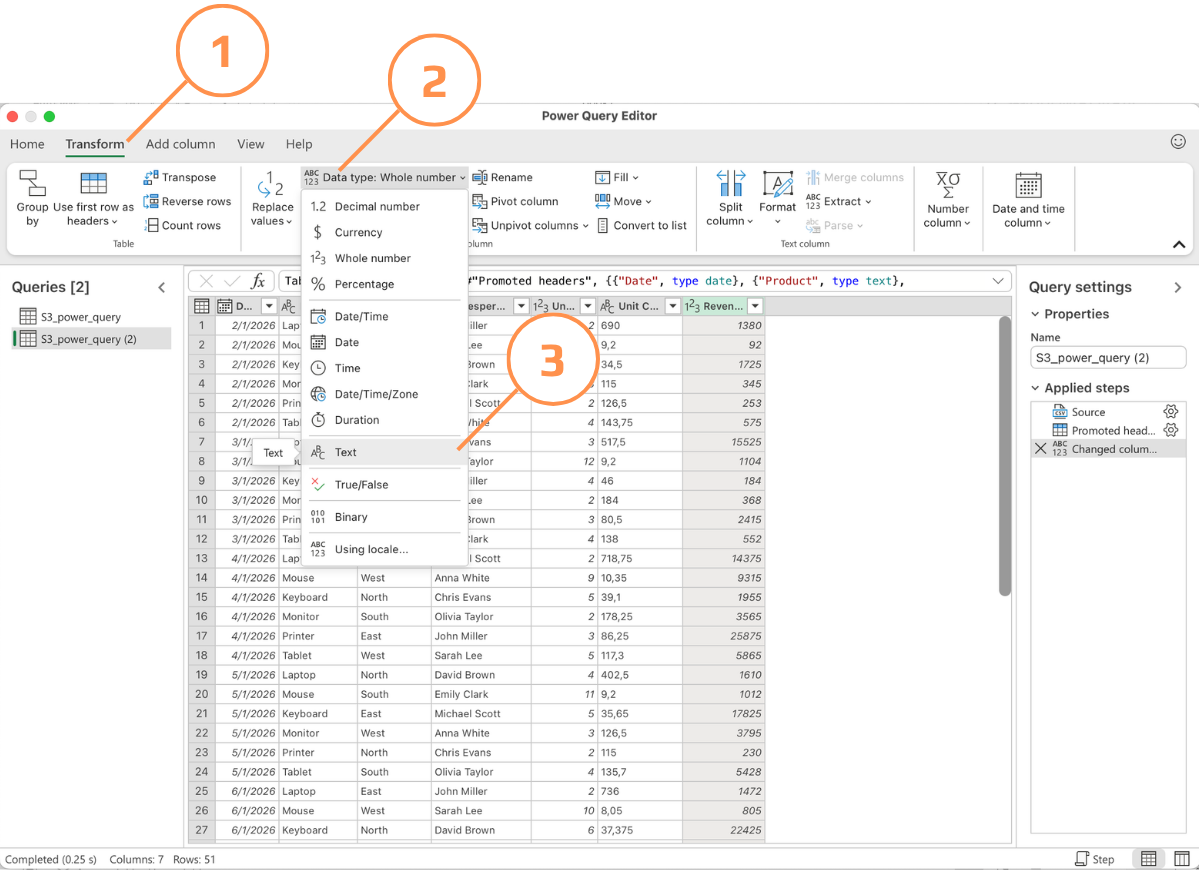Choose Currency data type

(385, 232)
